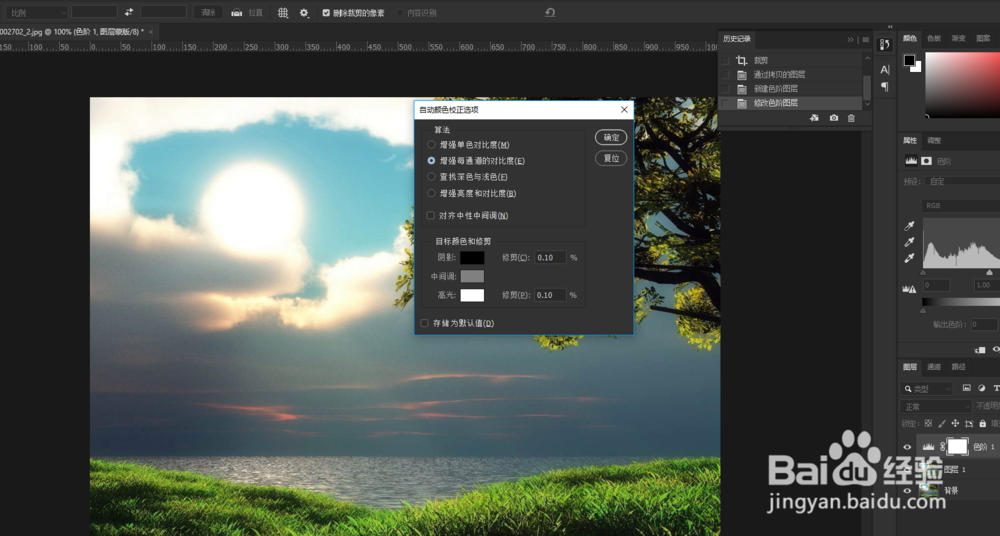Click 复位 button in dialog
The width and height of the screenshot is (1000, 536).
pyautogui.click(x=611, y=158)
